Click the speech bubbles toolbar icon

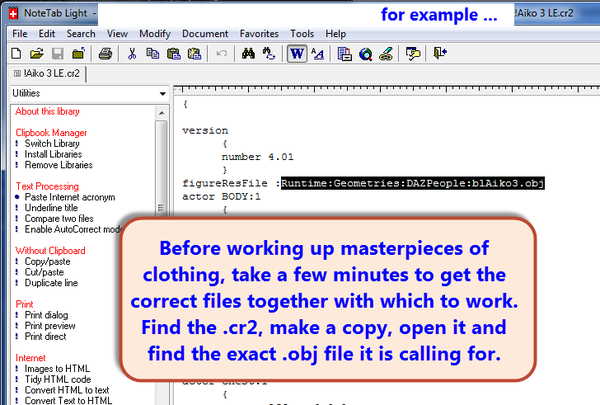[413, 54]
